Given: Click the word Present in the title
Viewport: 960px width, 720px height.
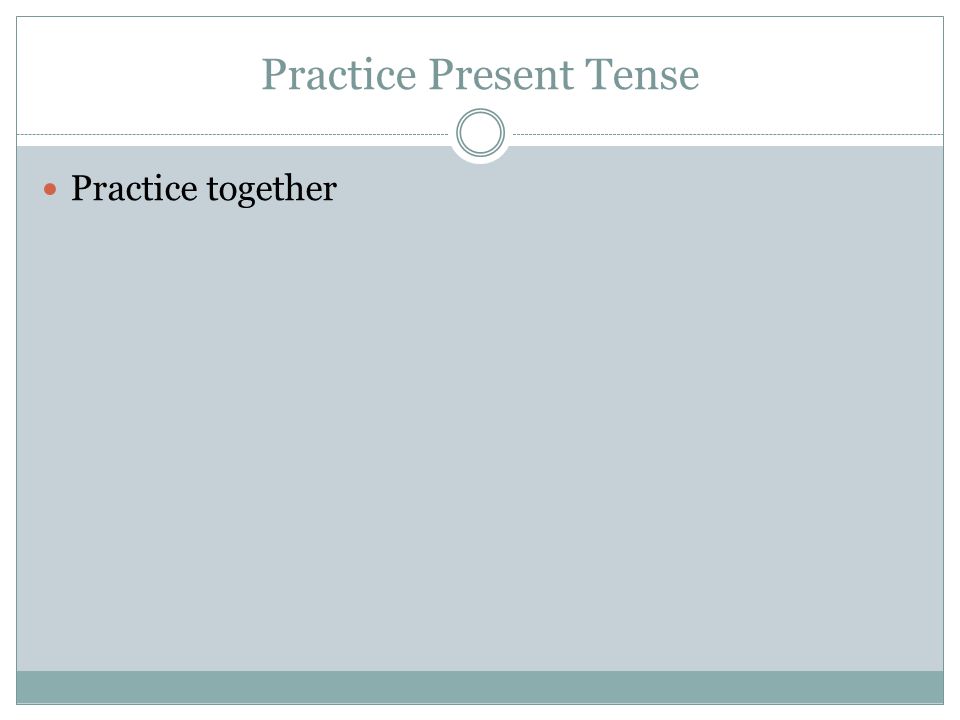Looking at the screenshot, I should (501, 75).
